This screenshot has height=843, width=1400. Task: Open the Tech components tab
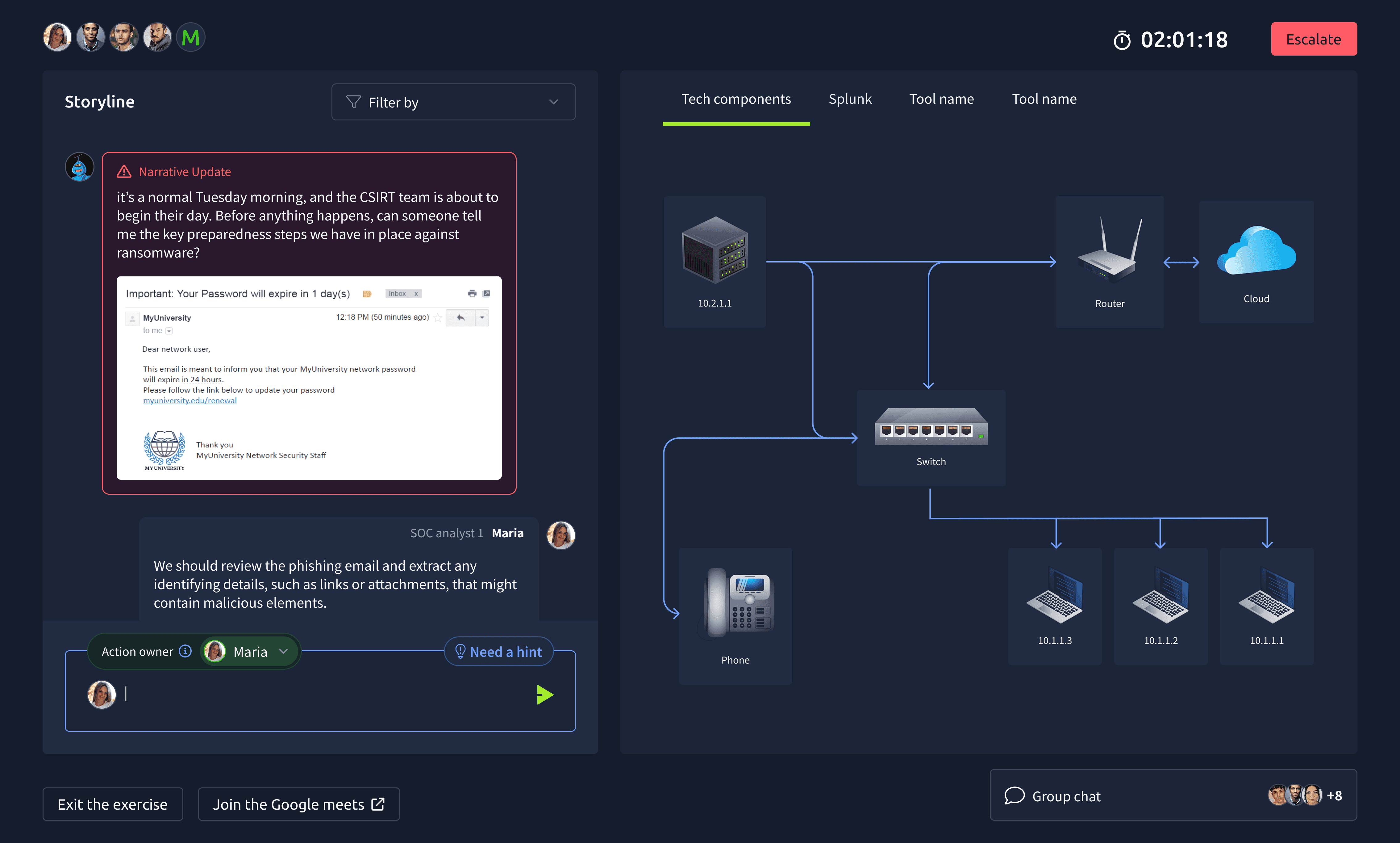pyautogui.click(x=736, y=99)
